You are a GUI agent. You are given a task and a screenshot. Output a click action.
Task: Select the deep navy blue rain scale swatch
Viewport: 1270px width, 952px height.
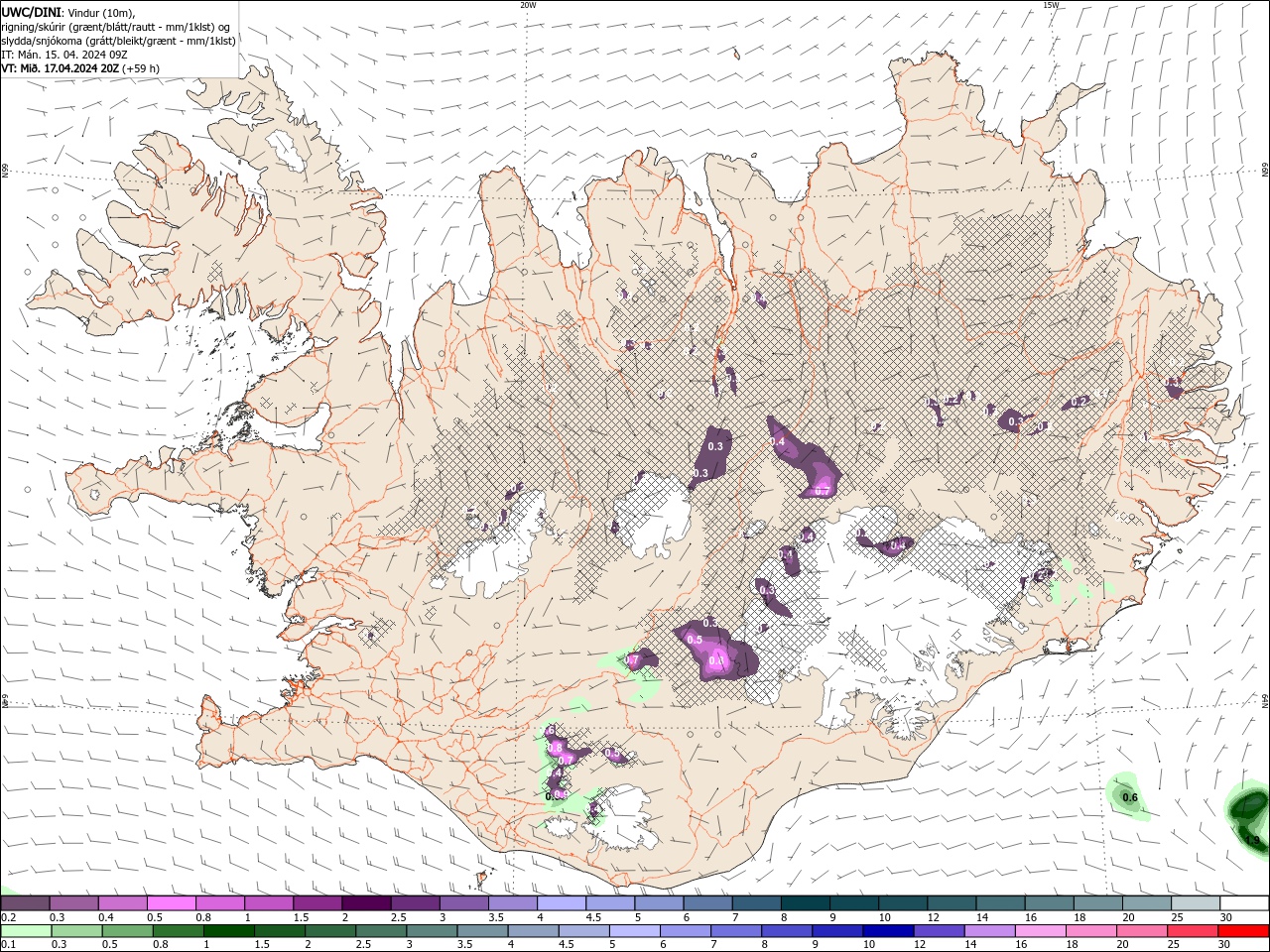(888, 931)
